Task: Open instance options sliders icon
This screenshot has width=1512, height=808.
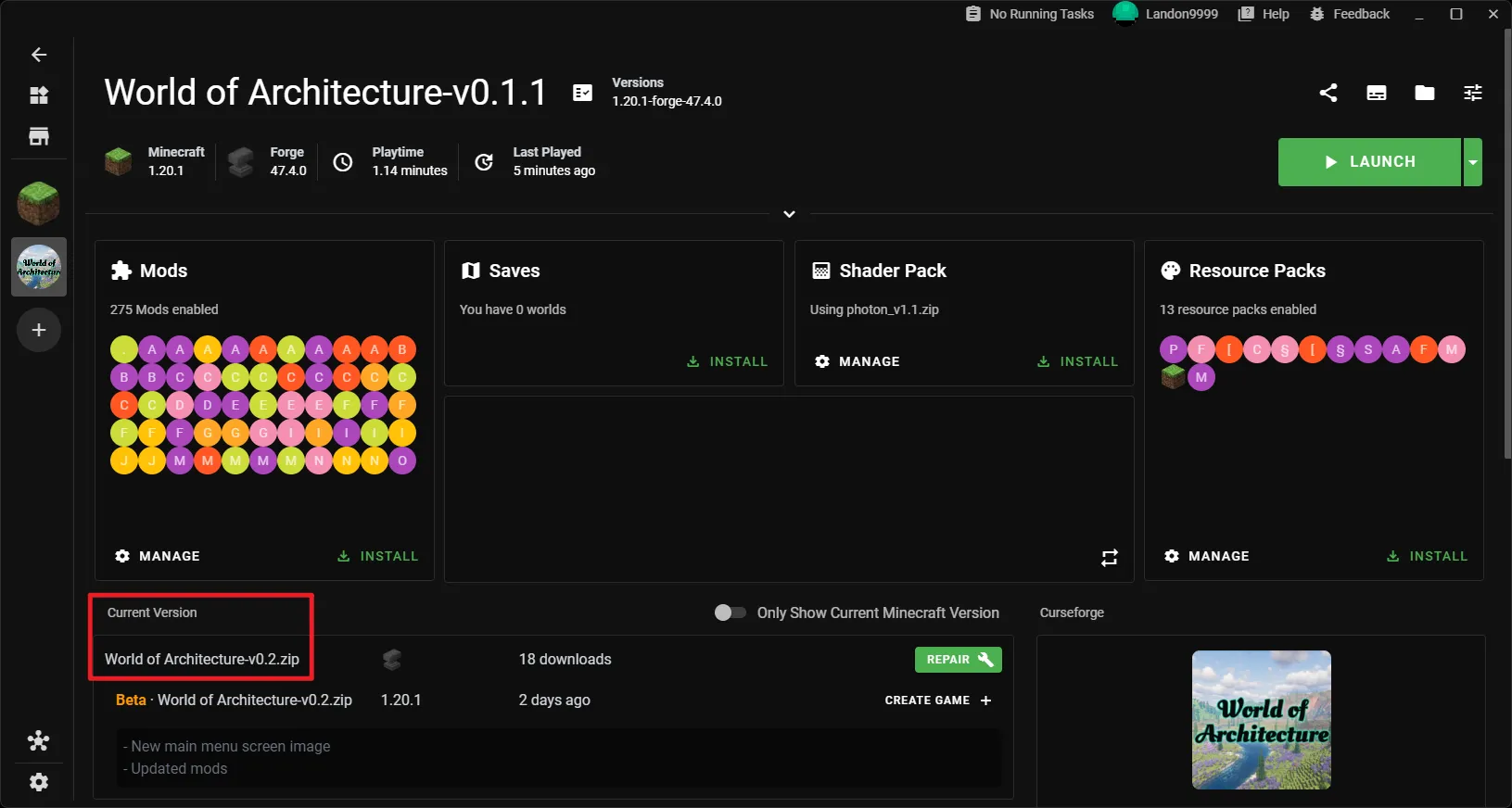Action: tap(1473, 93)
